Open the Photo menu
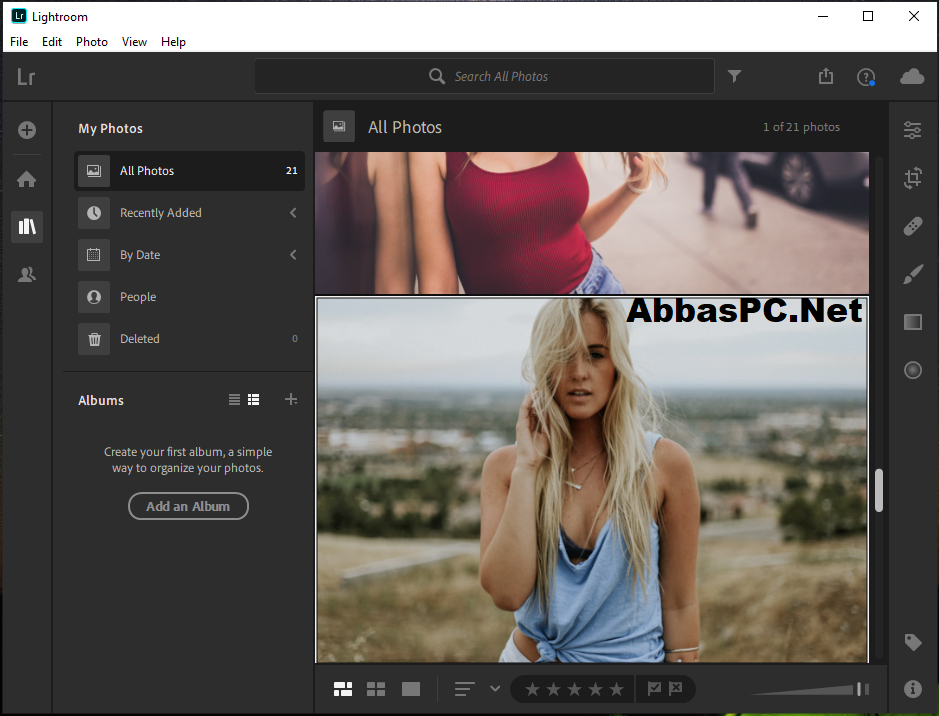Image resolution: width=939 pixels, height=716 pixels. click(x=91, y=41)
